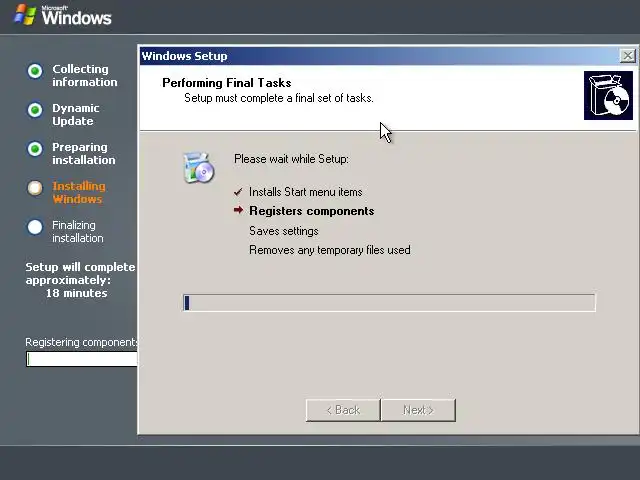Click 'Setup must complete a final set of tasks.'
Screen dimensions: 640x480
click(x=279, y=98)
